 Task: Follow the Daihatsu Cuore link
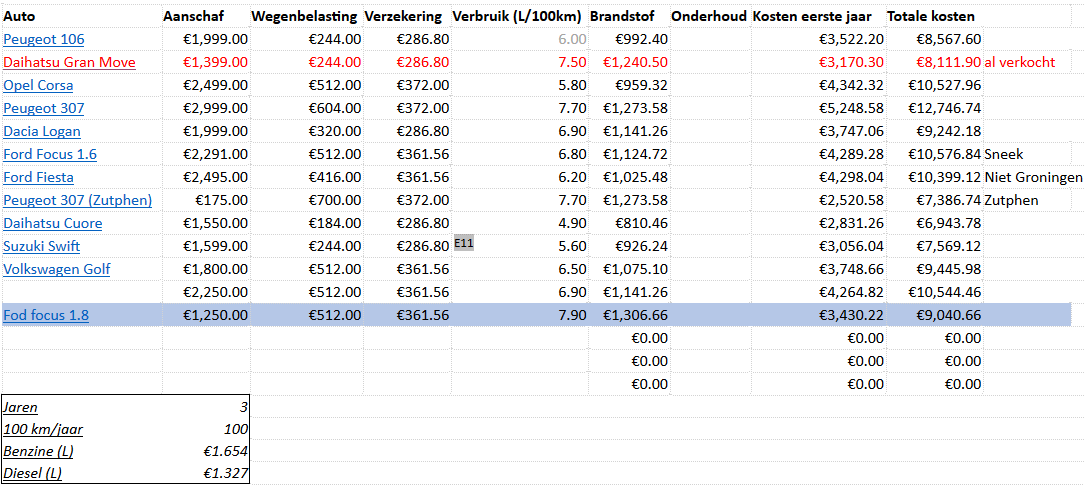(53, 223)
